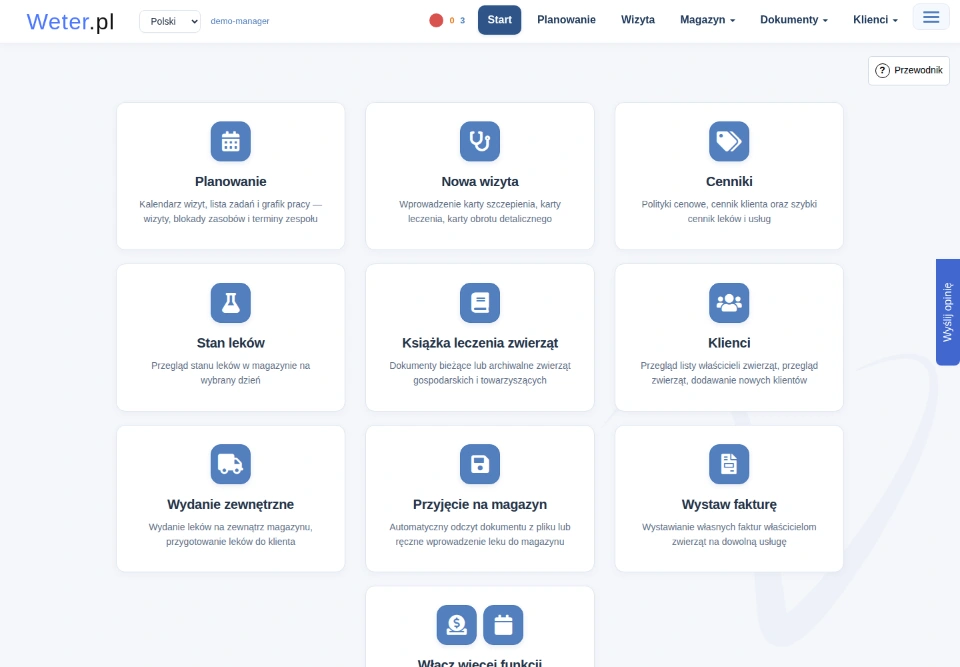This screenshot has width=960, height=667.
Task: Click the people icon for Klienci card
Action: (729, 303)
